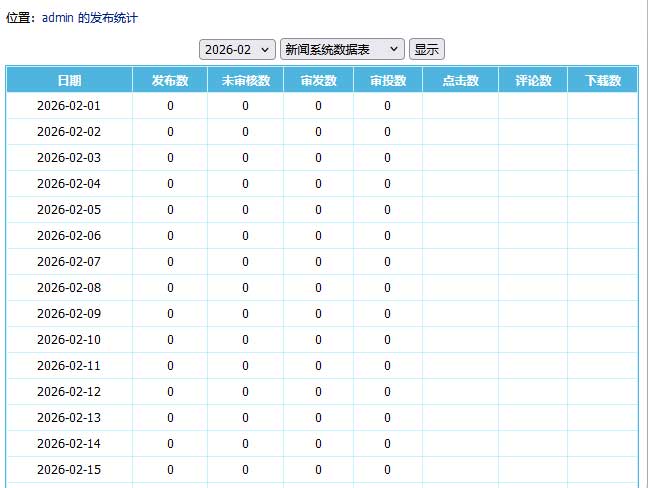Click the 点击数 column header

(460, 80)
